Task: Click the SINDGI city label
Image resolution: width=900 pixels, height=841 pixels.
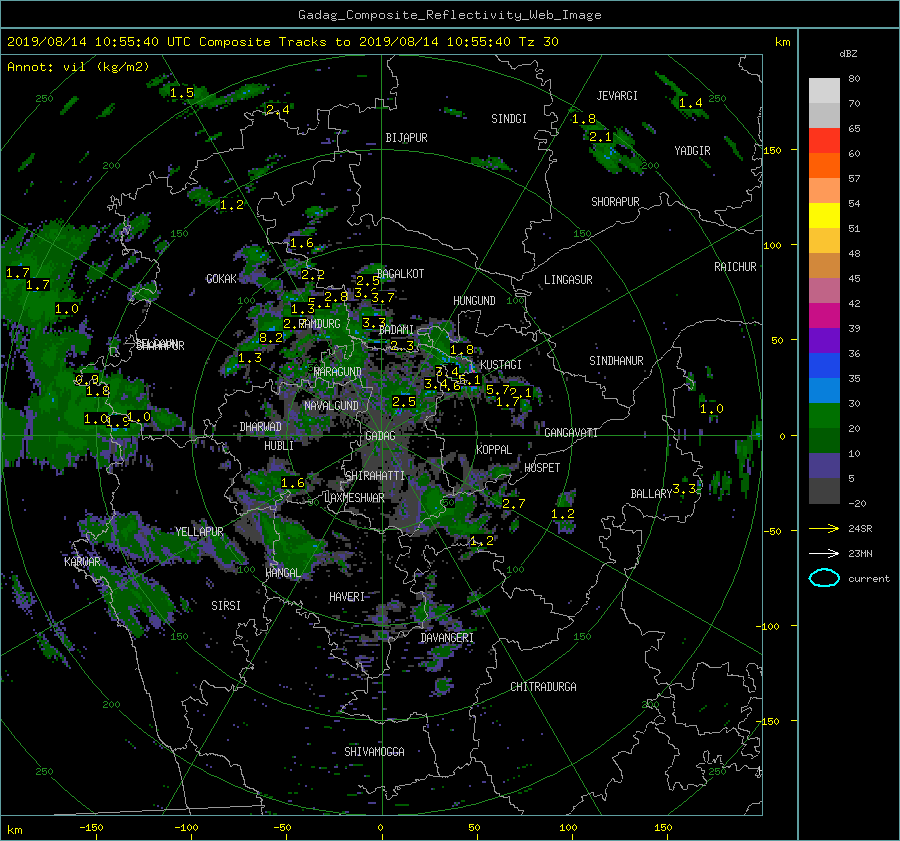Action: tap(509, 119)
